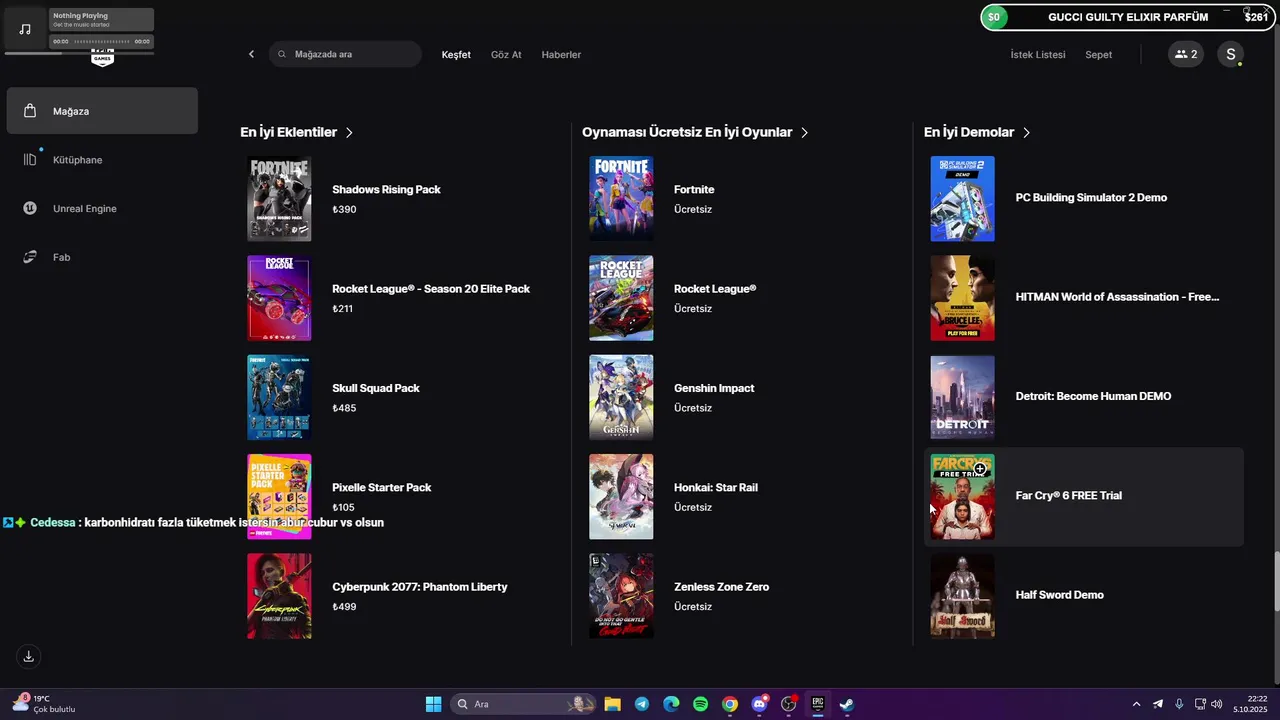Open Telegram from taskbar
1280x720 pixels.
(642, 704)
